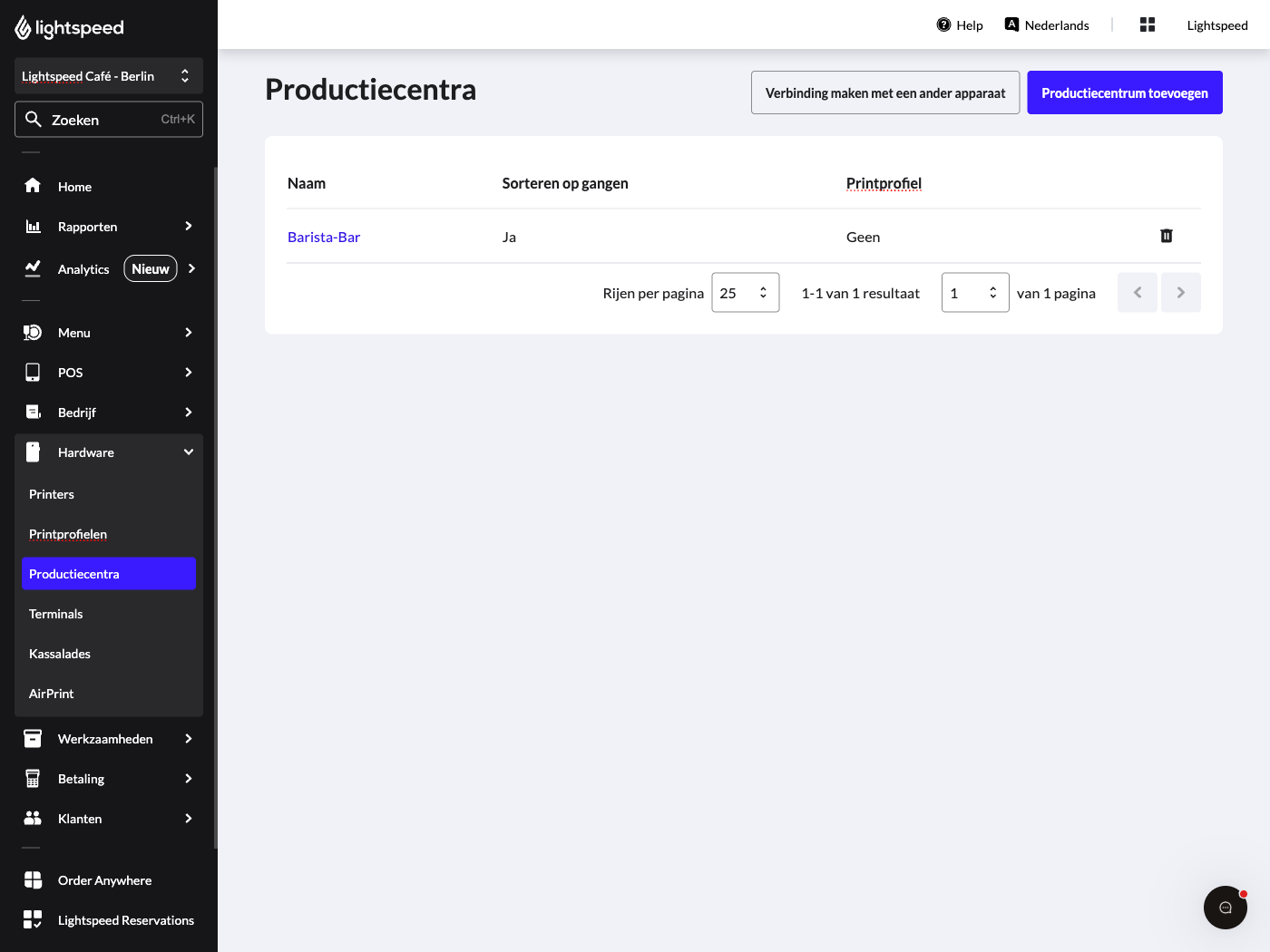Open the Home icon in sidebar
Viewport: 1270px width, 952px height.
(33, 186)
